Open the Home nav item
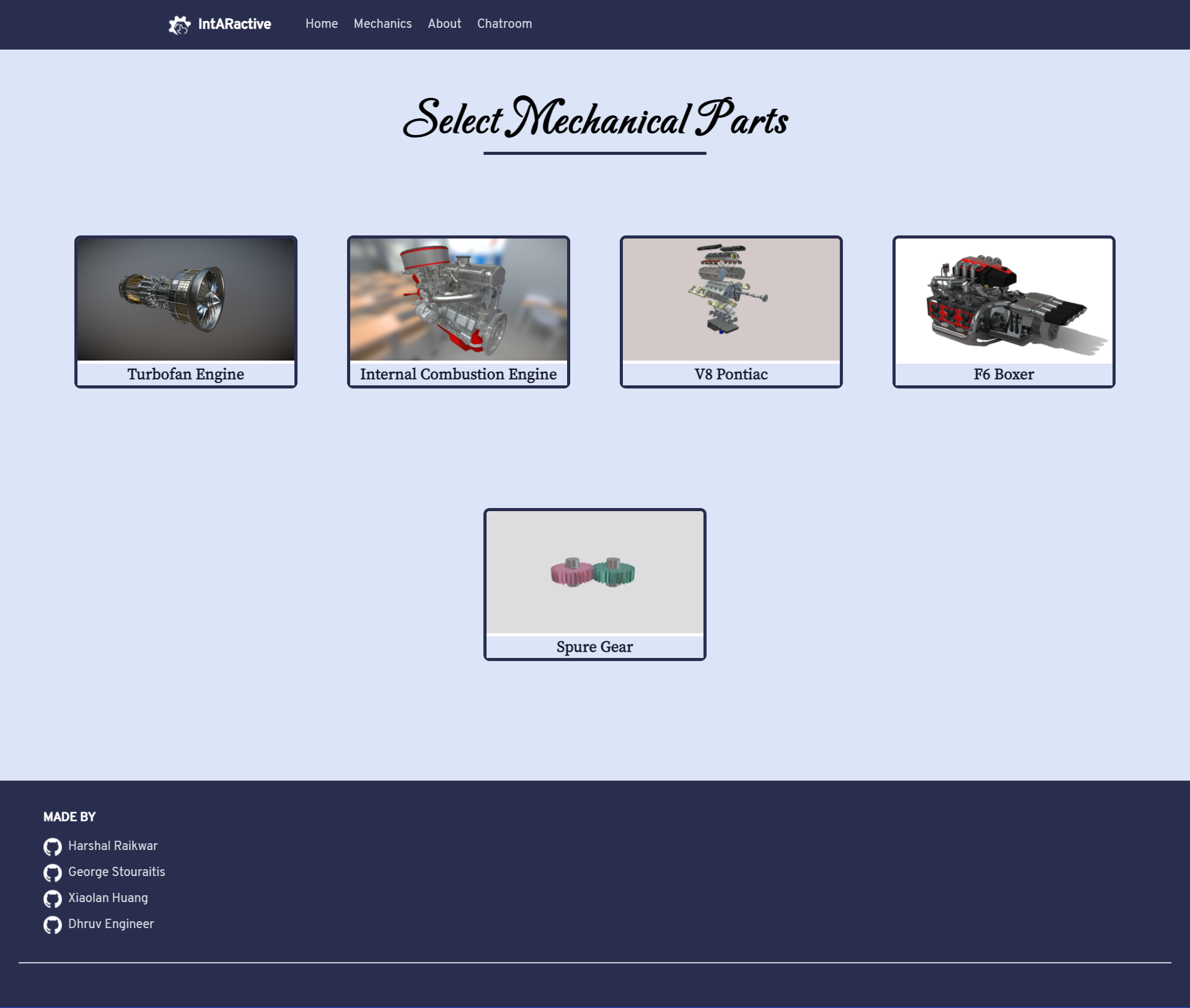The image size is (1190, 1008). coord(321,24)
